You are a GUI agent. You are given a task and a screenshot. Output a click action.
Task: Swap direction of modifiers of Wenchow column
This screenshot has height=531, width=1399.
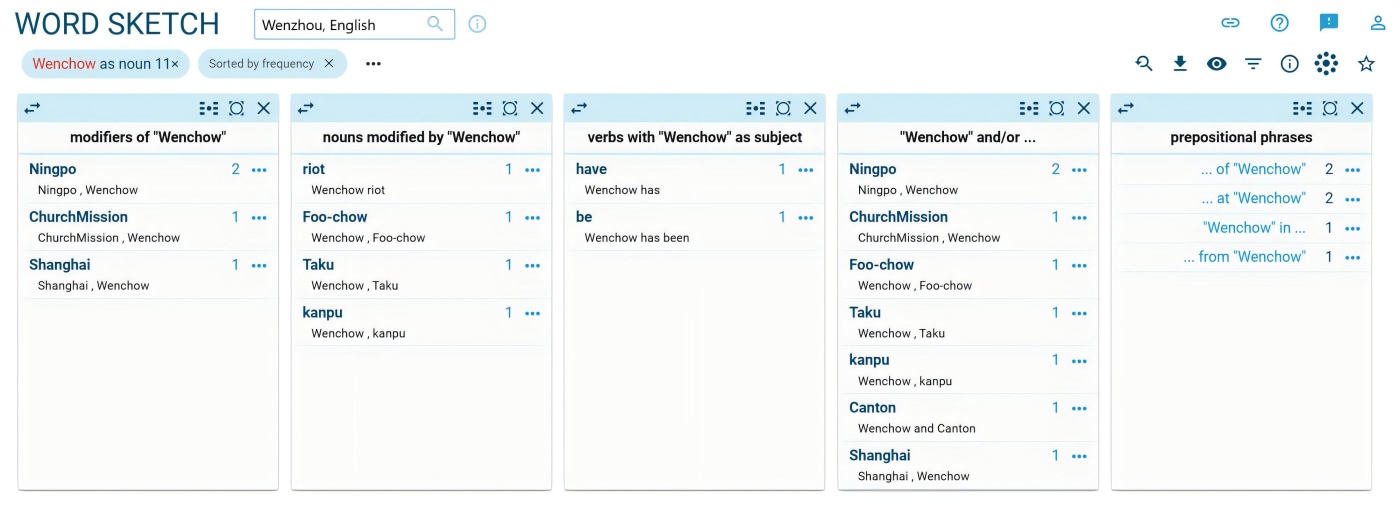[x=33, y=108]
